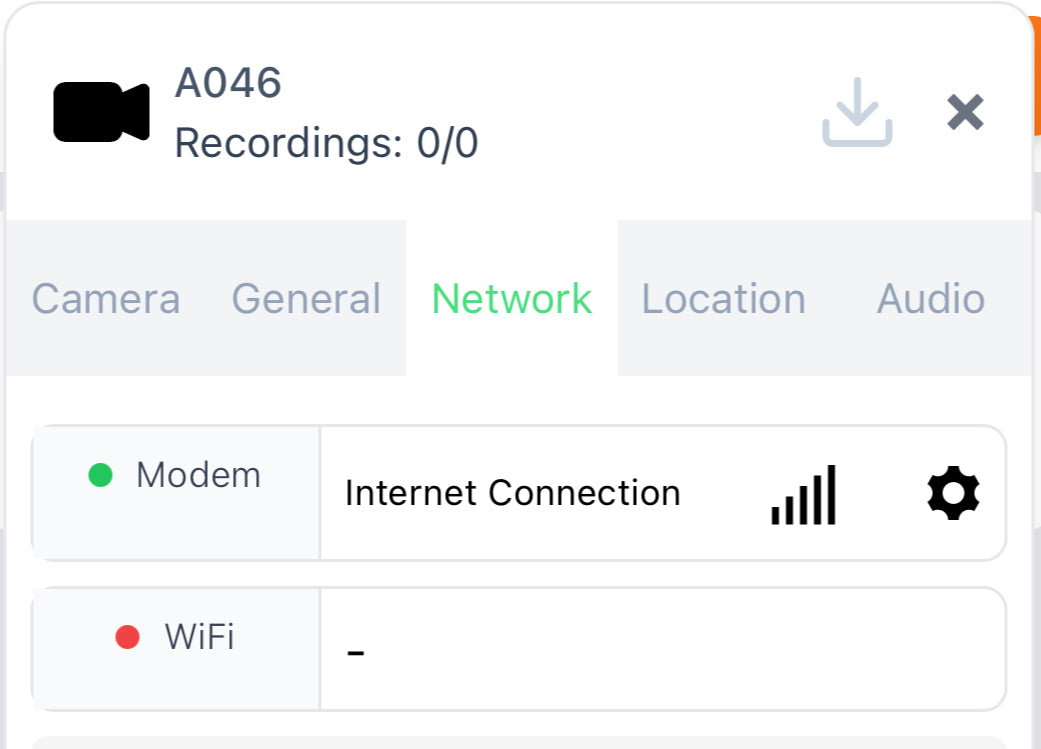Select the X icon to close the panel
This screenshot has height=749, width=1041.
[965, 112]
